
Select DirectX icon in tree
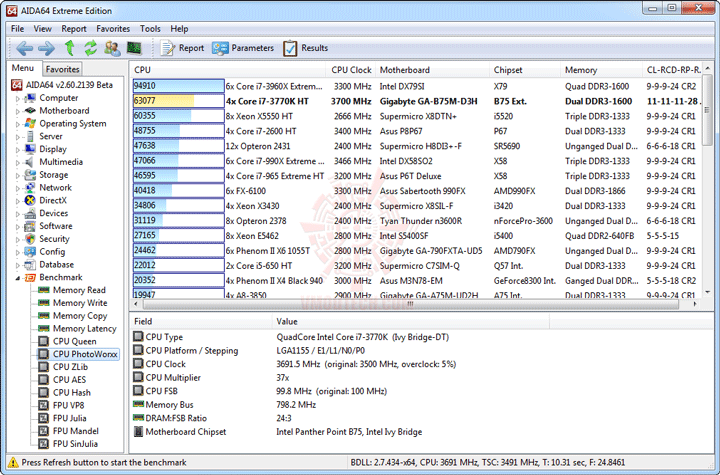point(30,200)
